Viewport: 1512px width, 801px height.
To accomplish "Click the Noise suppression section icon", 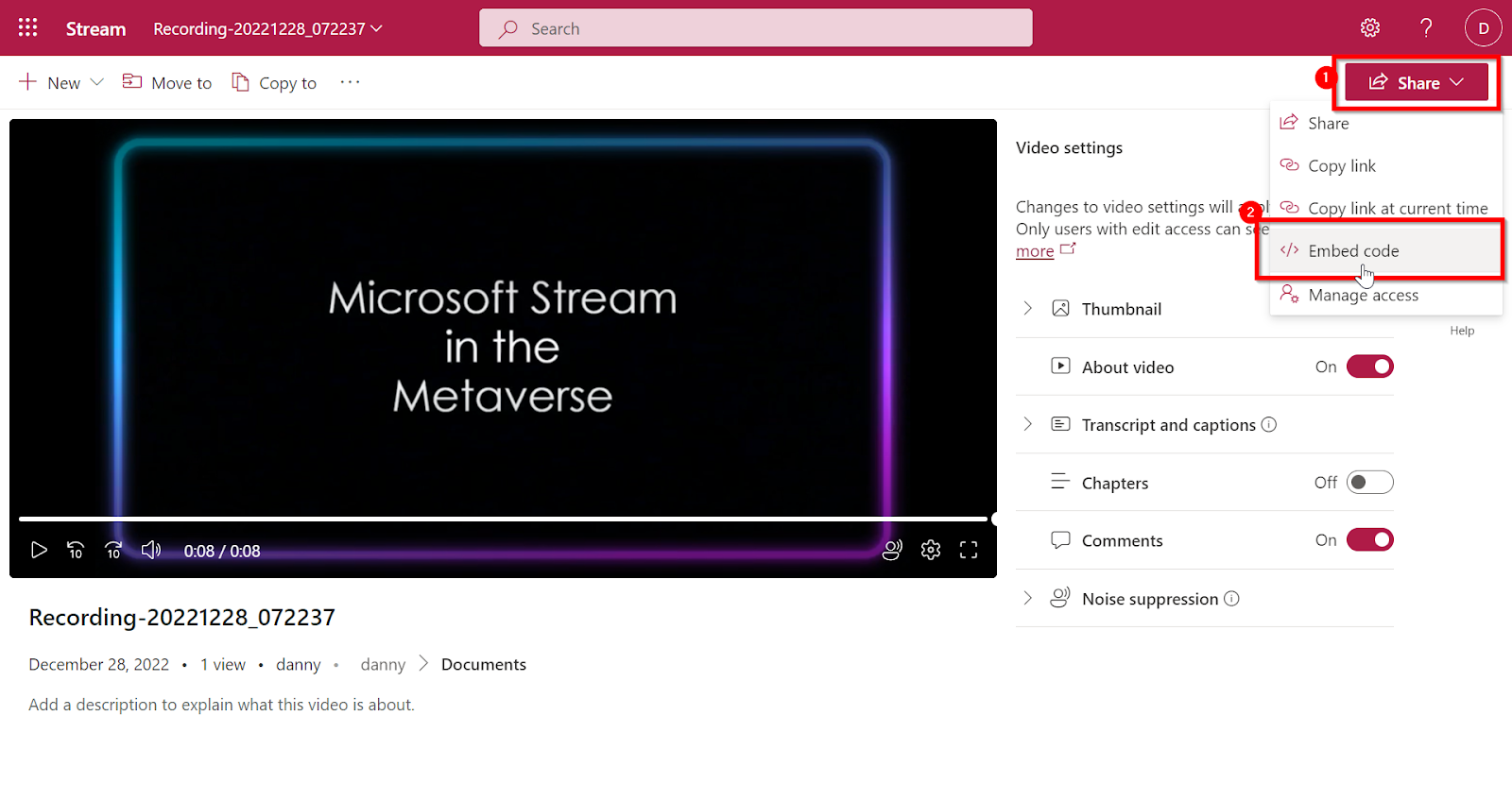I will click(x=1060, y=597).
